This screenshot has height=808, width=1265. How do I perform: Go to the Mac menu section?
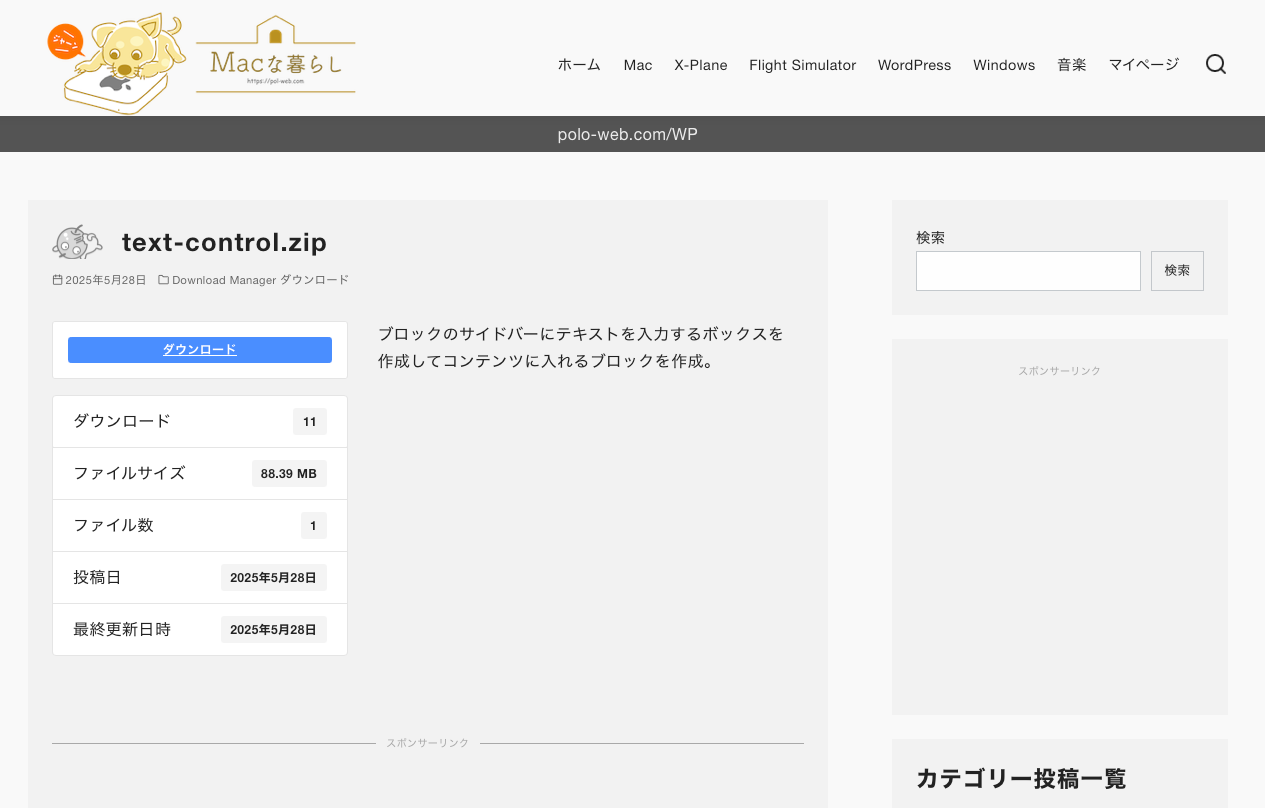tap(637, 65)
